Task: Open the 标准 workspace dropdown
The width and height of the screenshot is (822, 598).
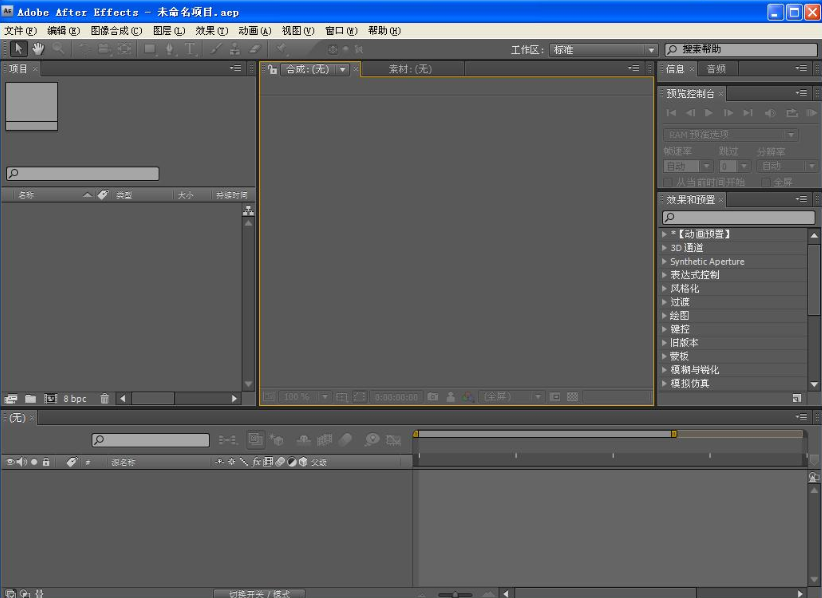Action: pyautogui.click(x=601, y=48)
